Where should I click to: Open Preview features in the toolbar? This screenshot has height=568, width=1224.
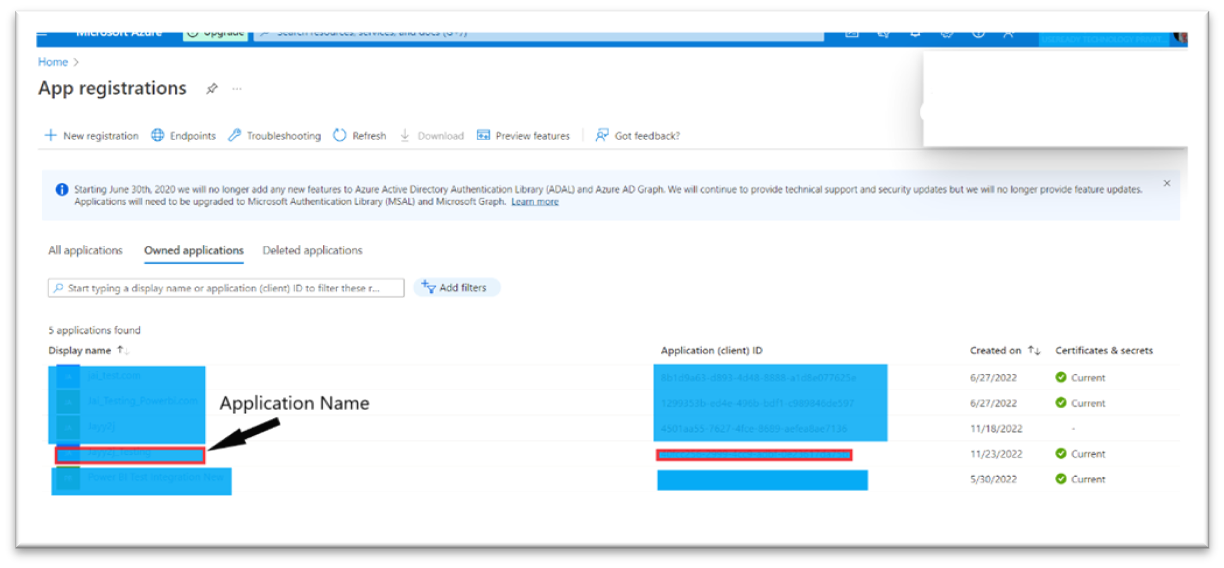point(523,136)
